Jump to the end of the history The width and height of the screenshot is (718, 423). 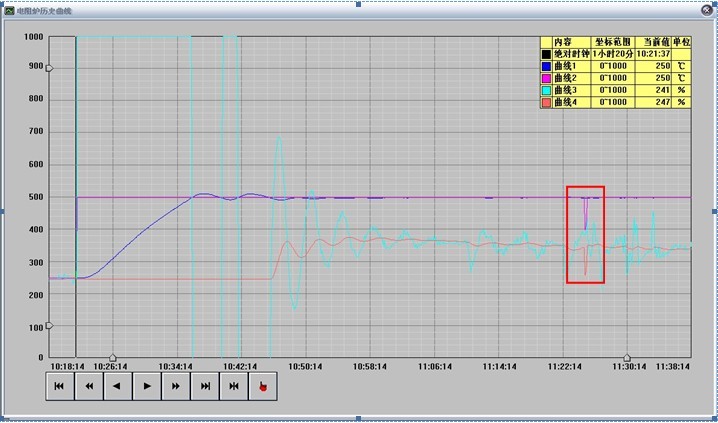pos(205,386)
